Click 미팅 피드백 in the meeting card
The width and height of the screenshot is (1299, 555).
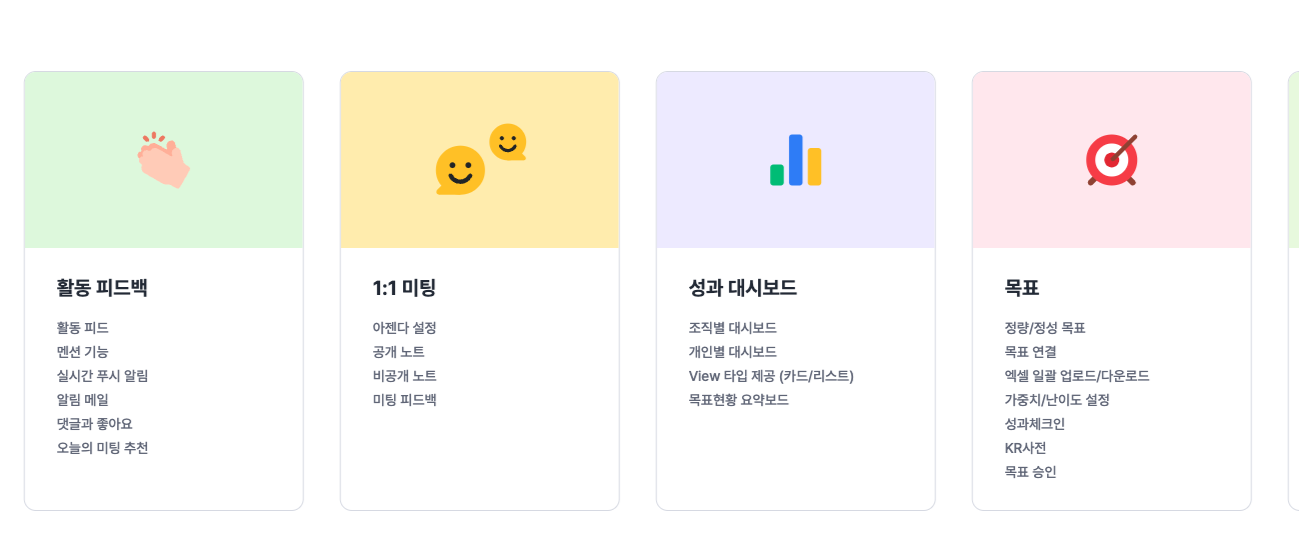pyautogui.click(x=404, y=400)
